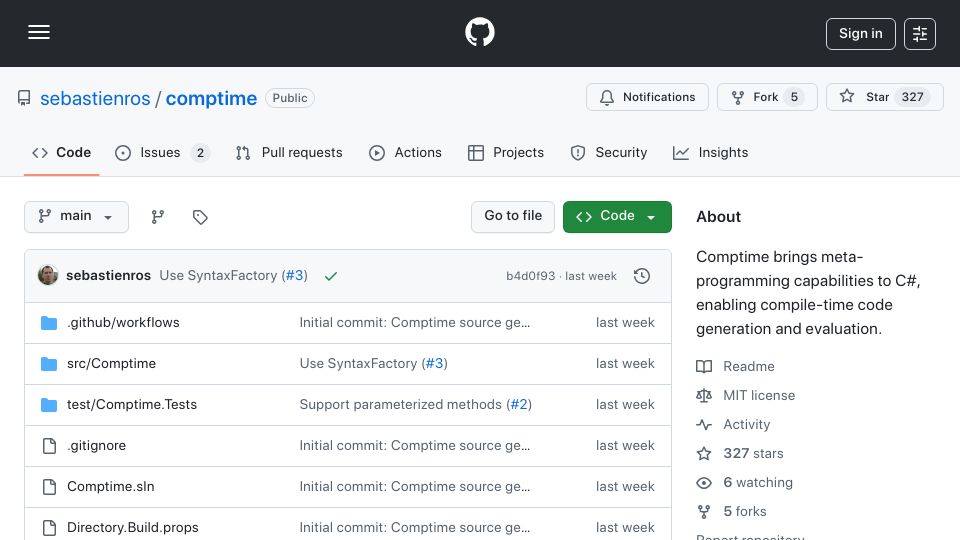Click the .github/workflows folder icon

tap(49, 323)
